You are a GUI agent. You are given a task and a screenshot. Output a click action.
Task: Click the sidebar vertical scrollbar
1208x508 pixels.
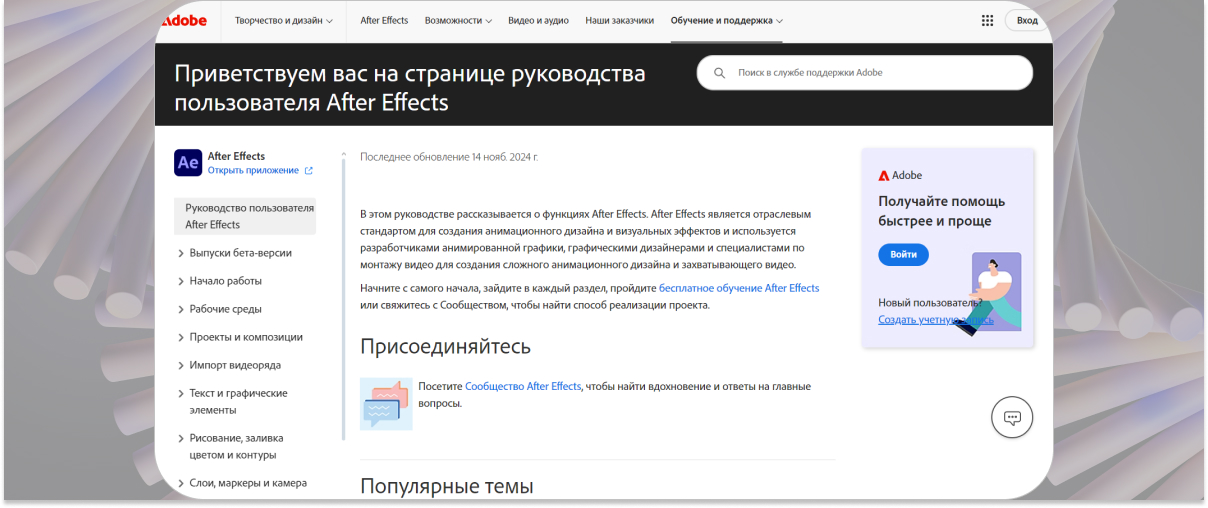click(343, 297)
